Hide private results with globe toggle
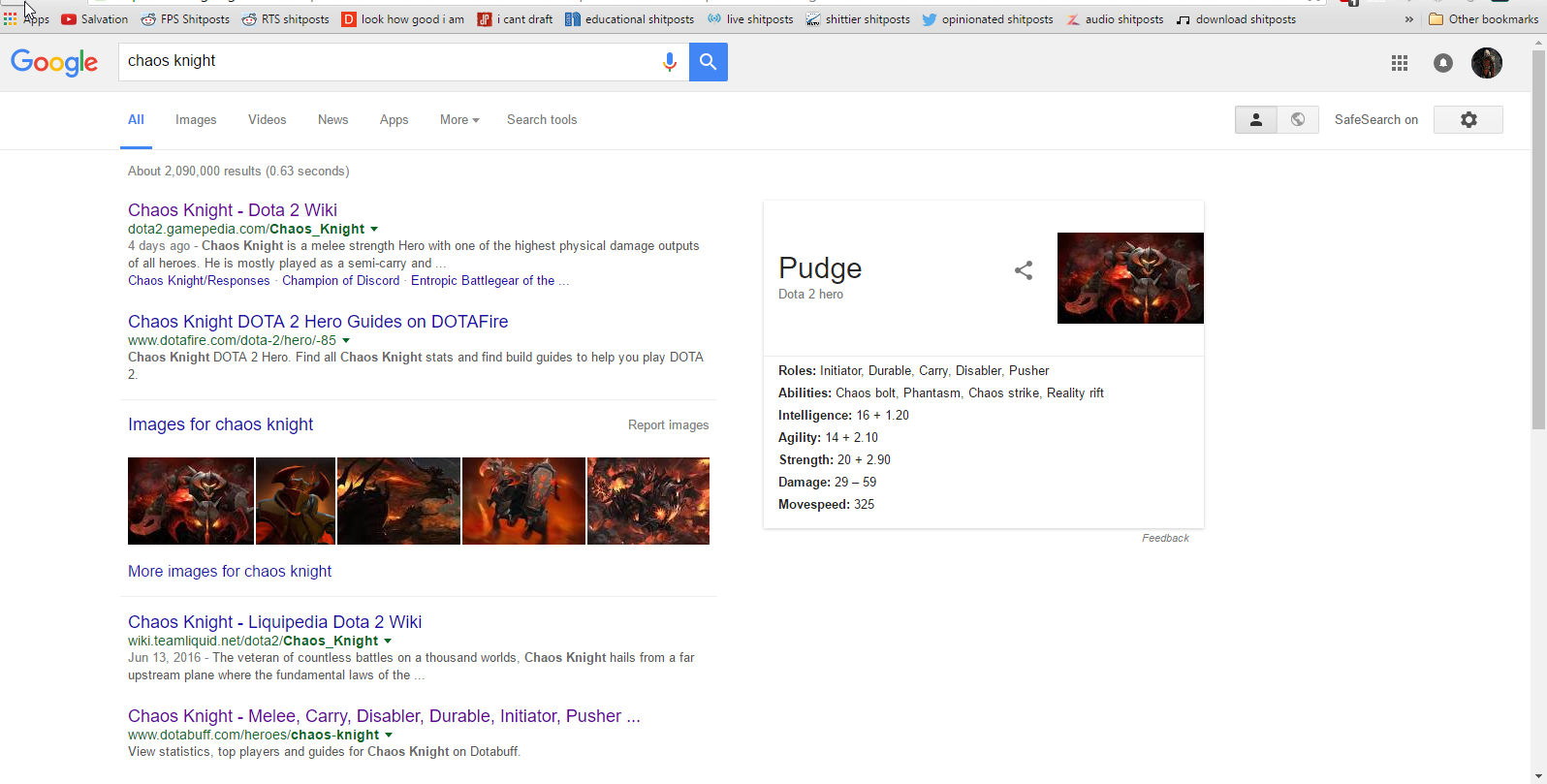The width and height of the screenshot is (1547, 784). coord(1298,119)
